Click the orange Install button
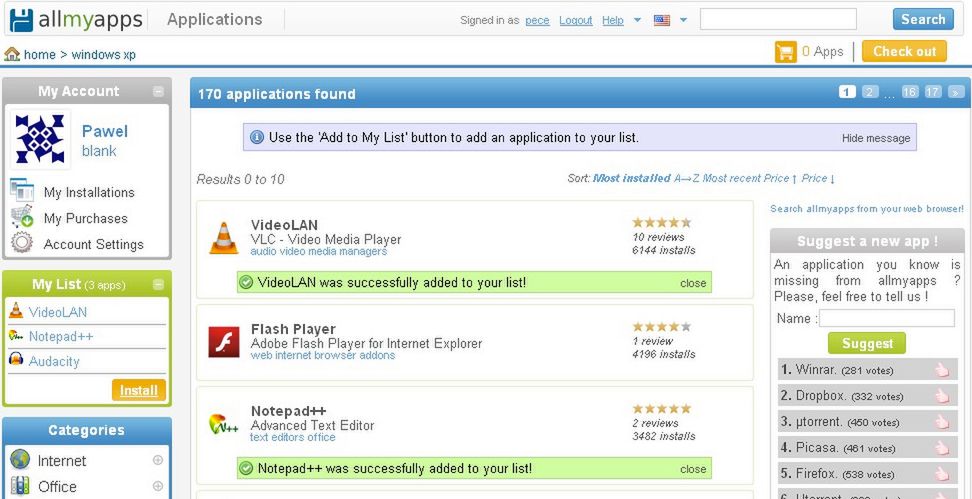This screenshot has width=972, height=499. [x=139, y=391]
